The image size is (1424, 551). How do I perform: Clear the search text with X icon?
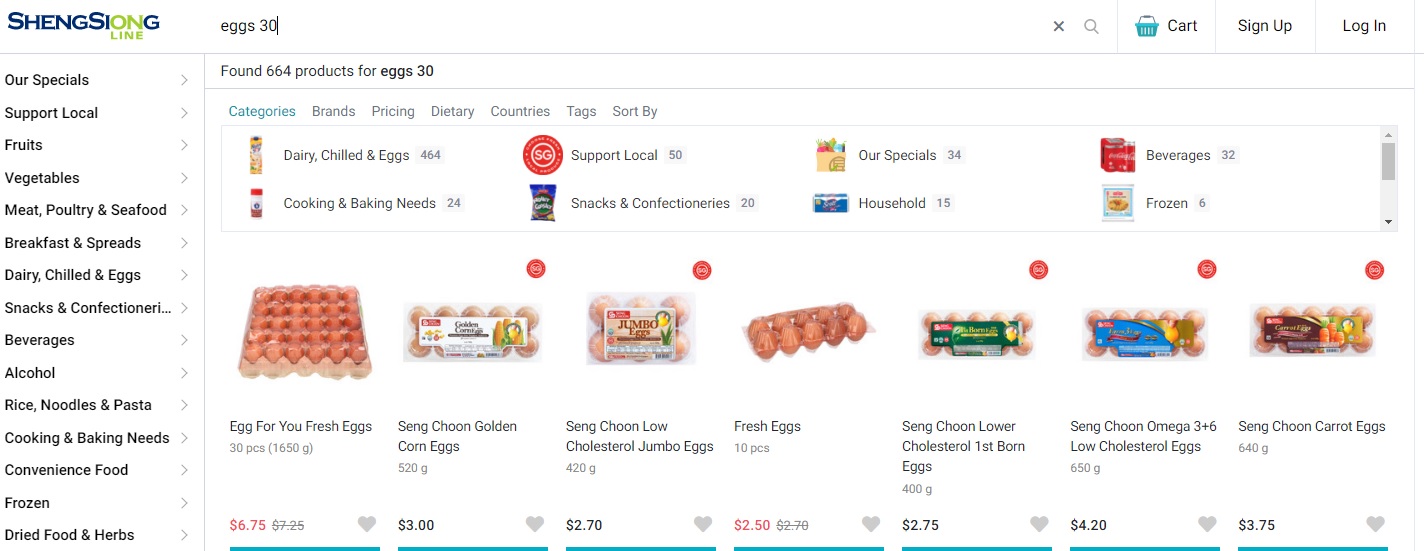point(1059,27)
